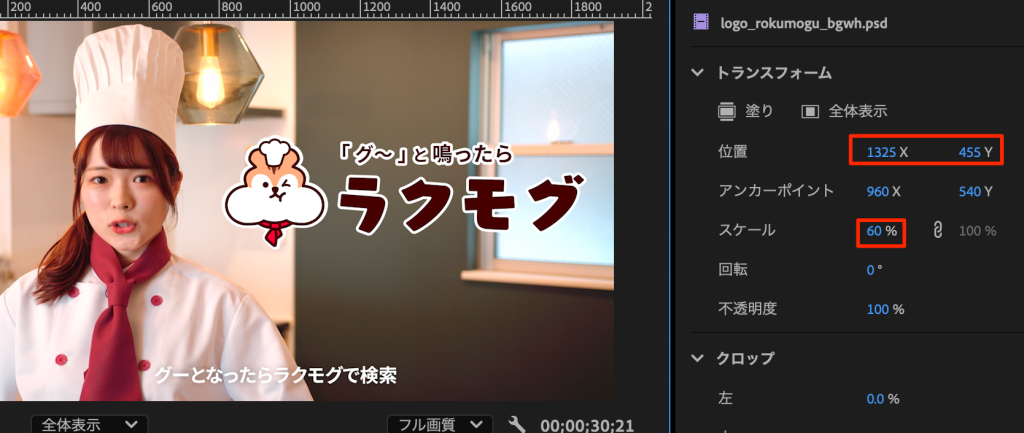Click the film icon beside logo_rokumogu_bgwh.psd

point(701,22)
